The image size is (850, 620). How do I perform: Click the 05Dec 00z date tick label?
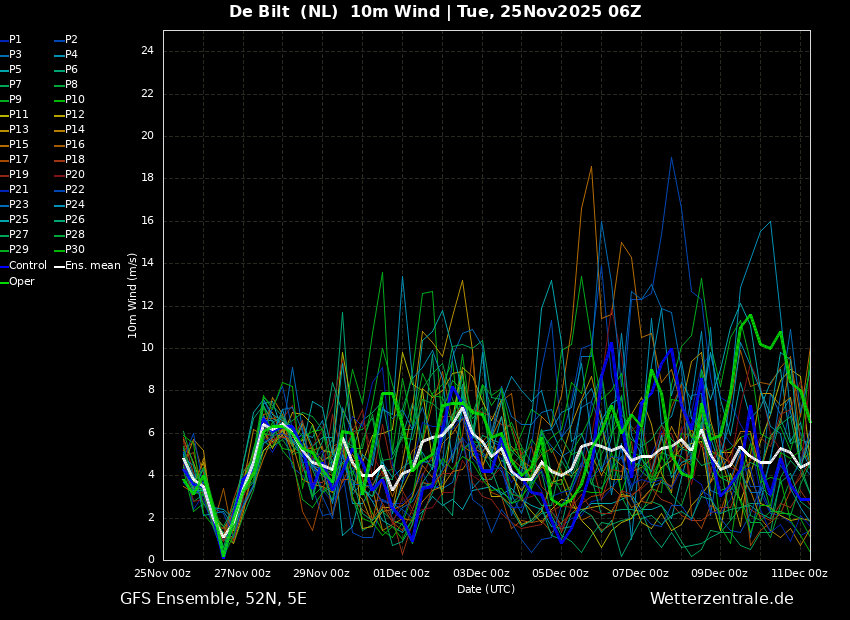pyautogui.click(x=560, y=573)
